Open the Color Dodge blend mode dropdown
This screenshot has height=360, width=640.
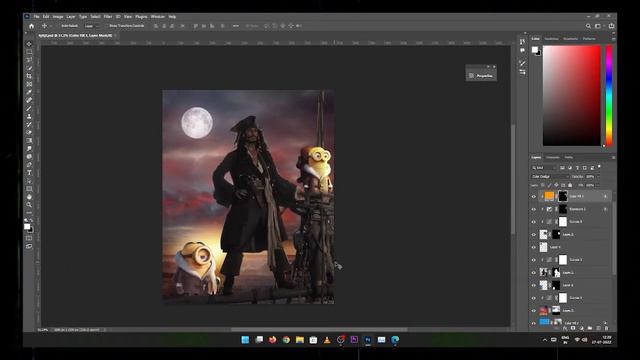click(x=550, y=177)
